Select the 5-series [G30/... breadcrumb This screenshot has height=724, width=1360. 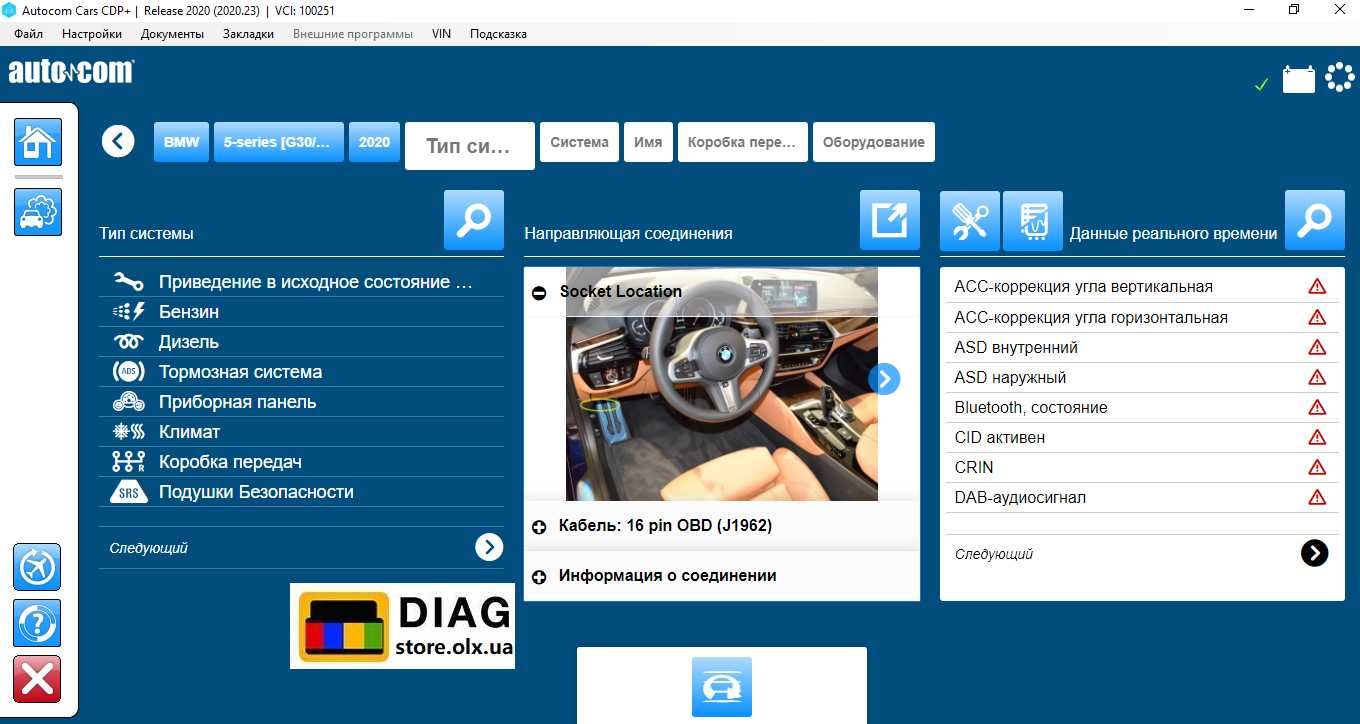279,142
